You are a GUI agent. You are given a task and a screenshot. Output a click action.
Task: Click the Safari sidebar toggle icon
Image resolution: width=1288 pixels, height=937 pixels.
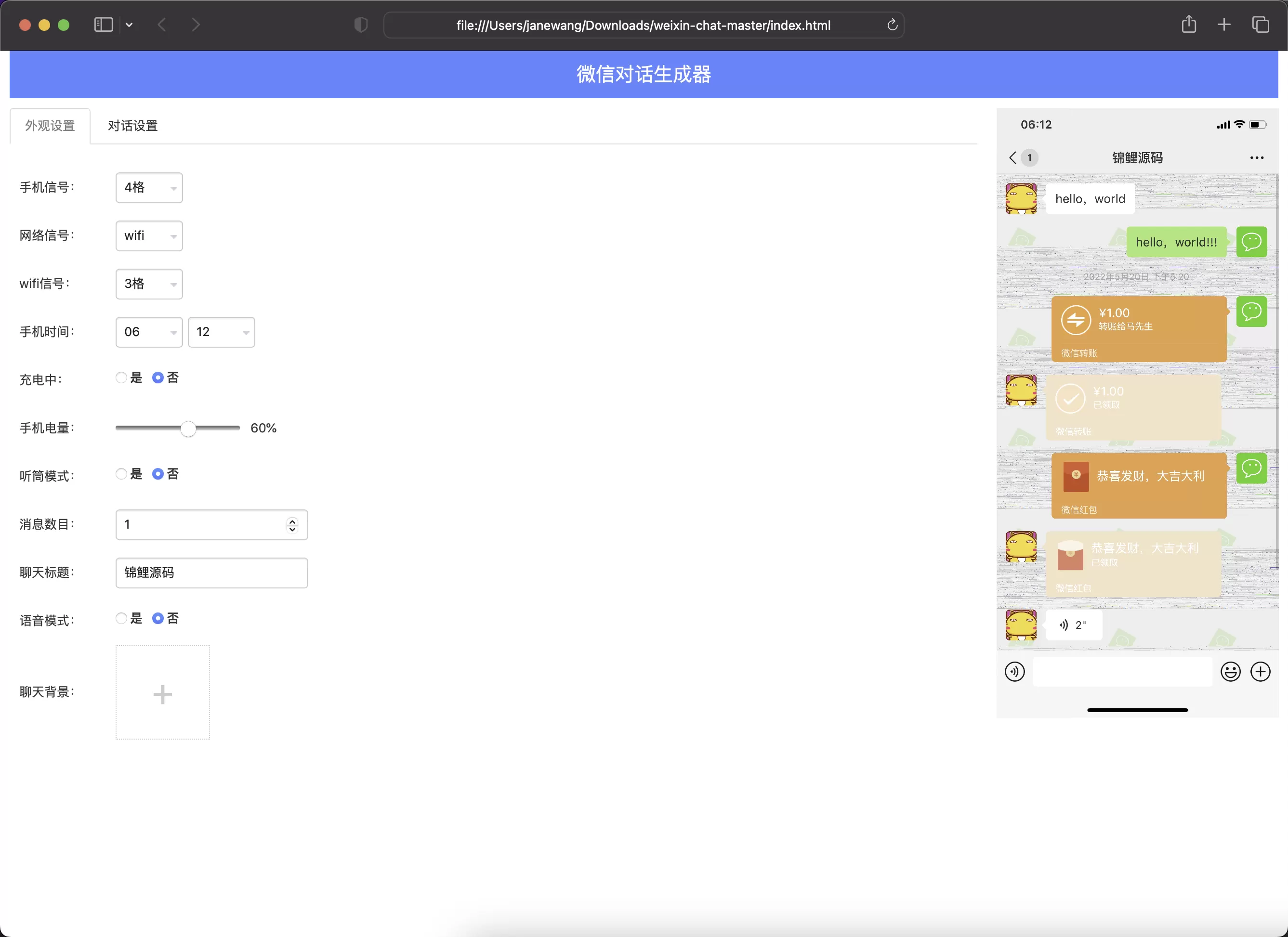tap(104, 25)
